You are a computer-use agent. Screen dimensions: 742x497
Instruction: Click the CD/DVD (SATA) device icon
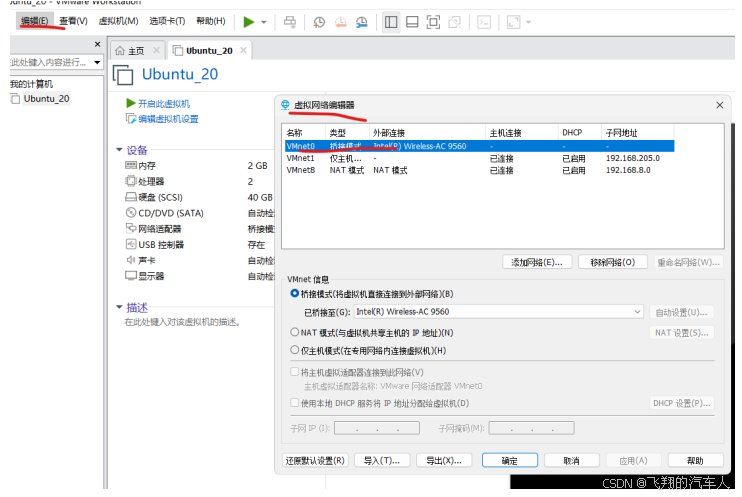tap(131, 213)
